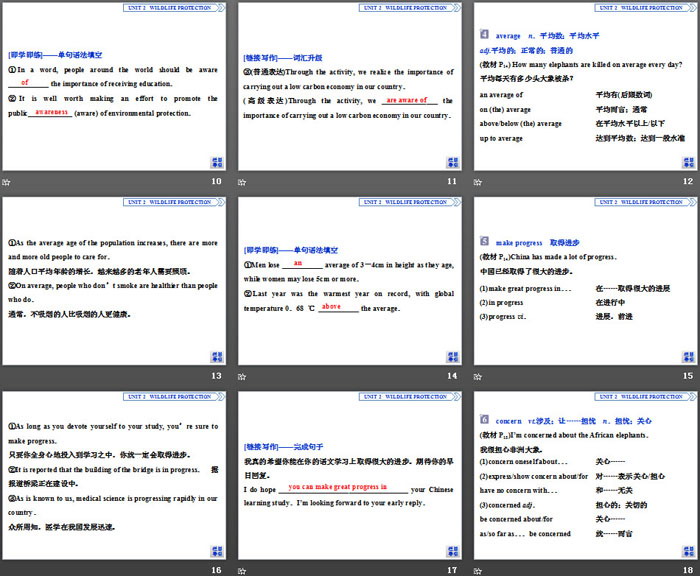This screenshot has height=576, width=700.
Task: Click slide number label '11'
Action: point(452,181)
